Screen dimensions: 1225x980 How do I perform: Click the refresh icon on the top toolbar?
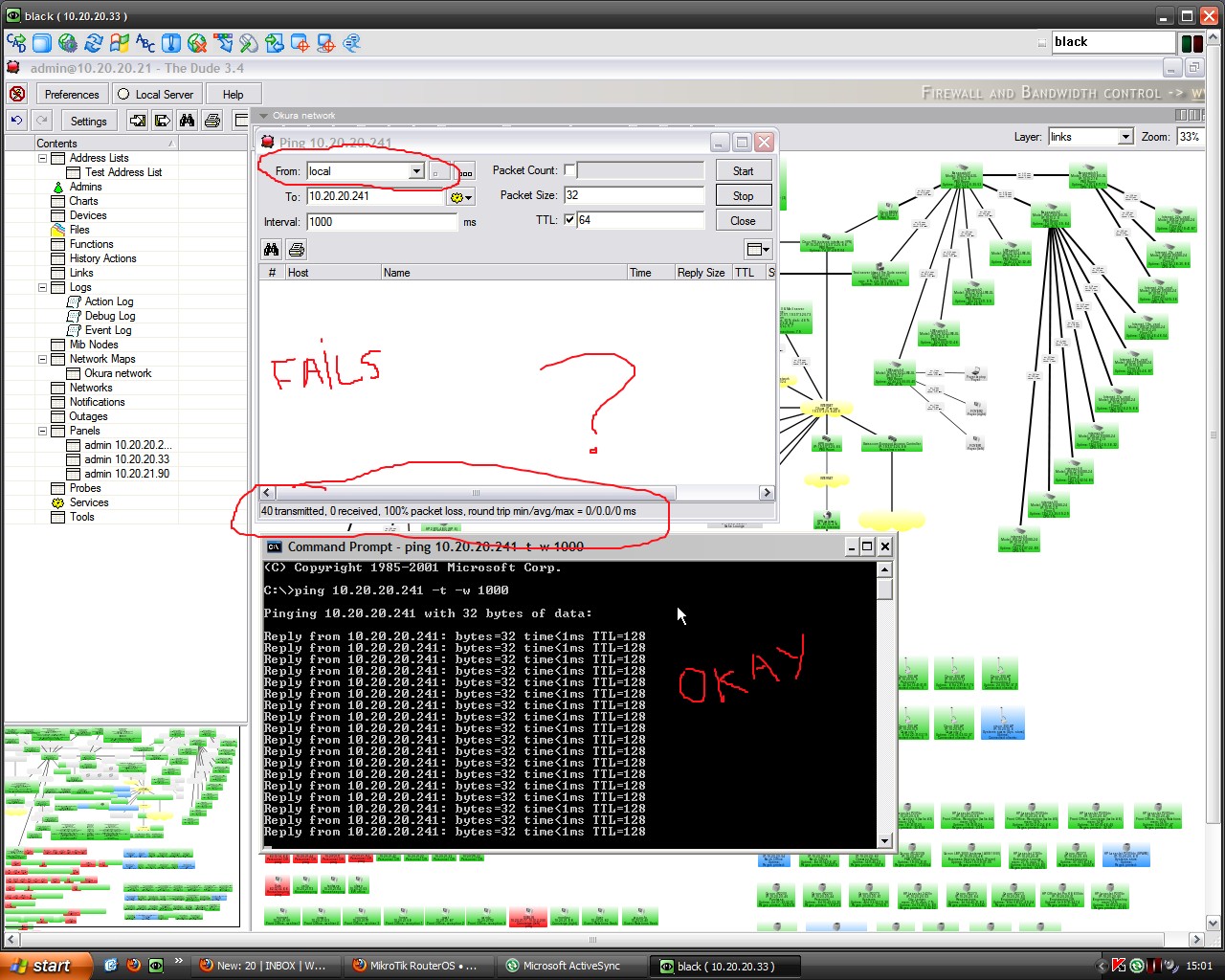[93, 42]
